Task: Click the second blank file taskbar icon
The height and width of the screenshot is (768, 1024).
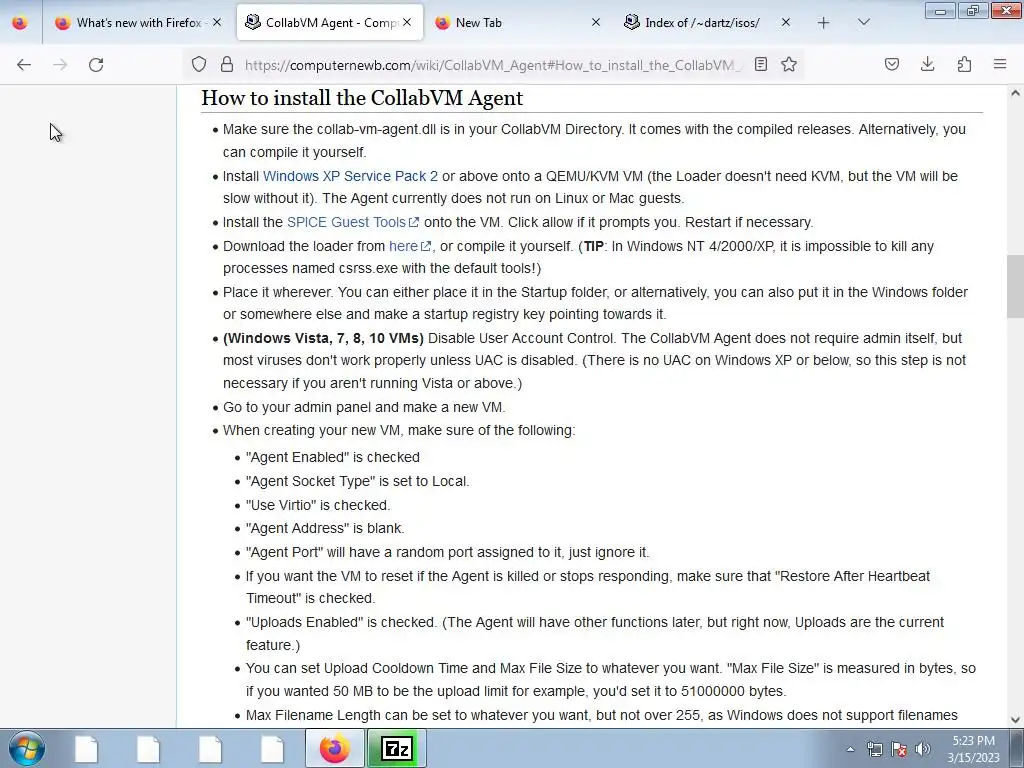Action: pyautogui.click(x=148, y=748)
